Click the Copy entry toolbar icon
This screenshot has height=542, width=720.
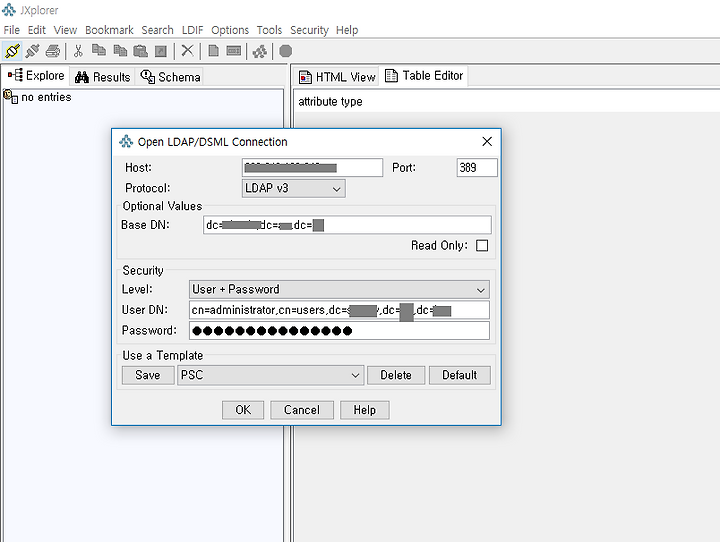(99, 50)
